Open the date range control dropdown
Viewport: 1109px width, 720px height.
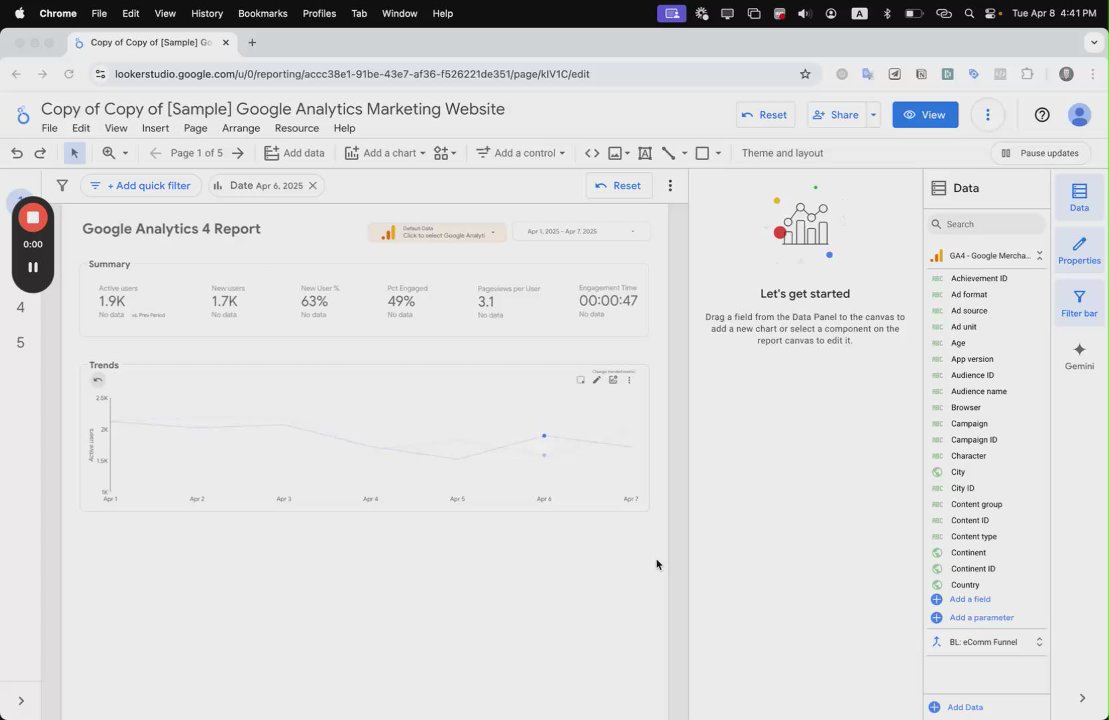581,231
